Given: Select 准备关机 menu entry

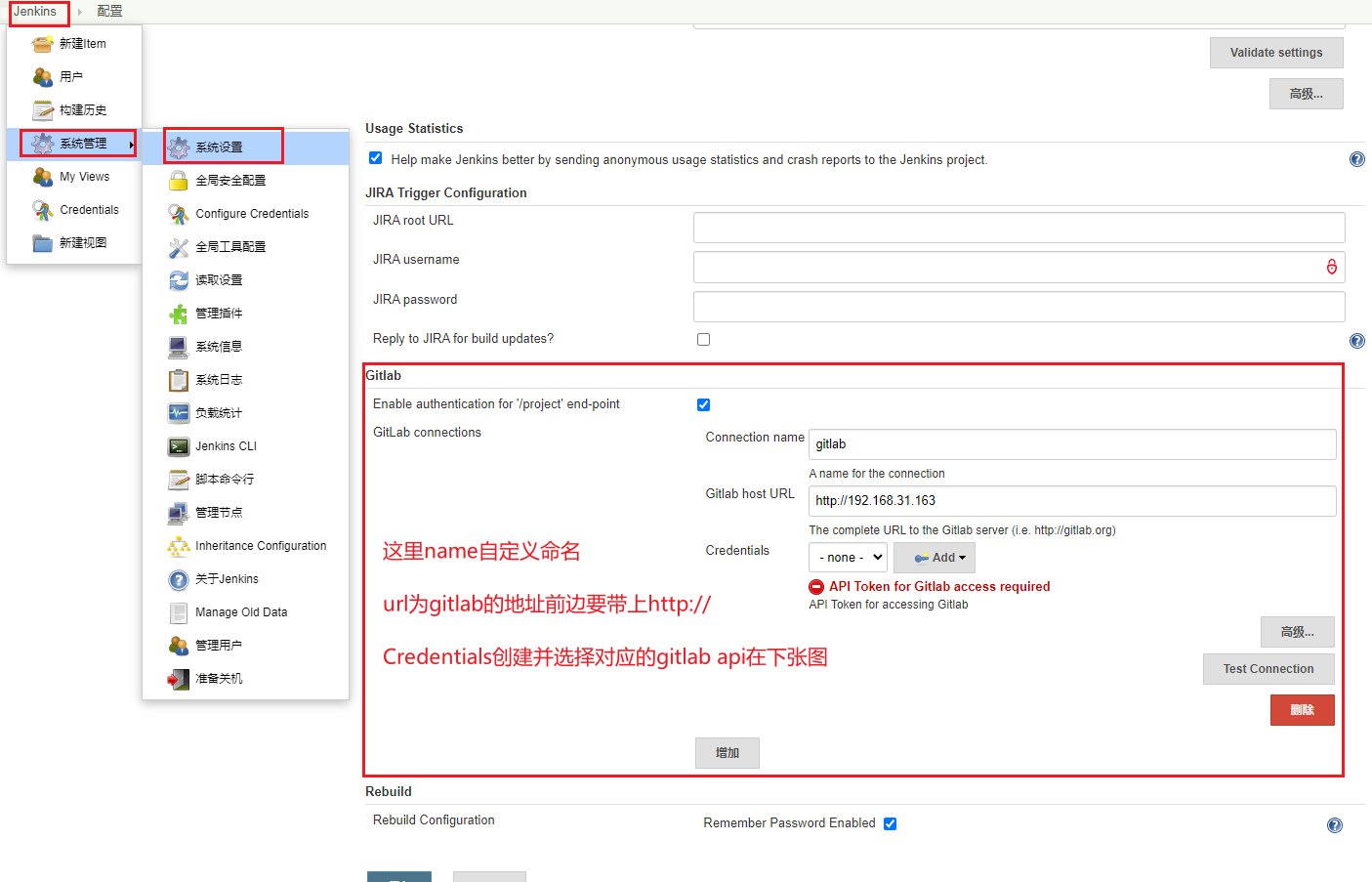Looking at the screenshot, I should [x=246, y=679].
